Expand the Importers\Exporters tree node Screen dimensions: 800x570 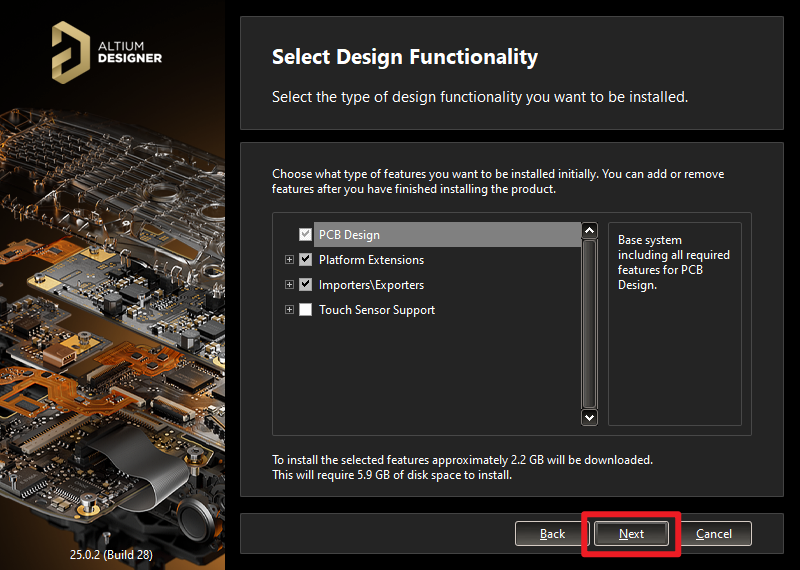[x=289, y=285]
